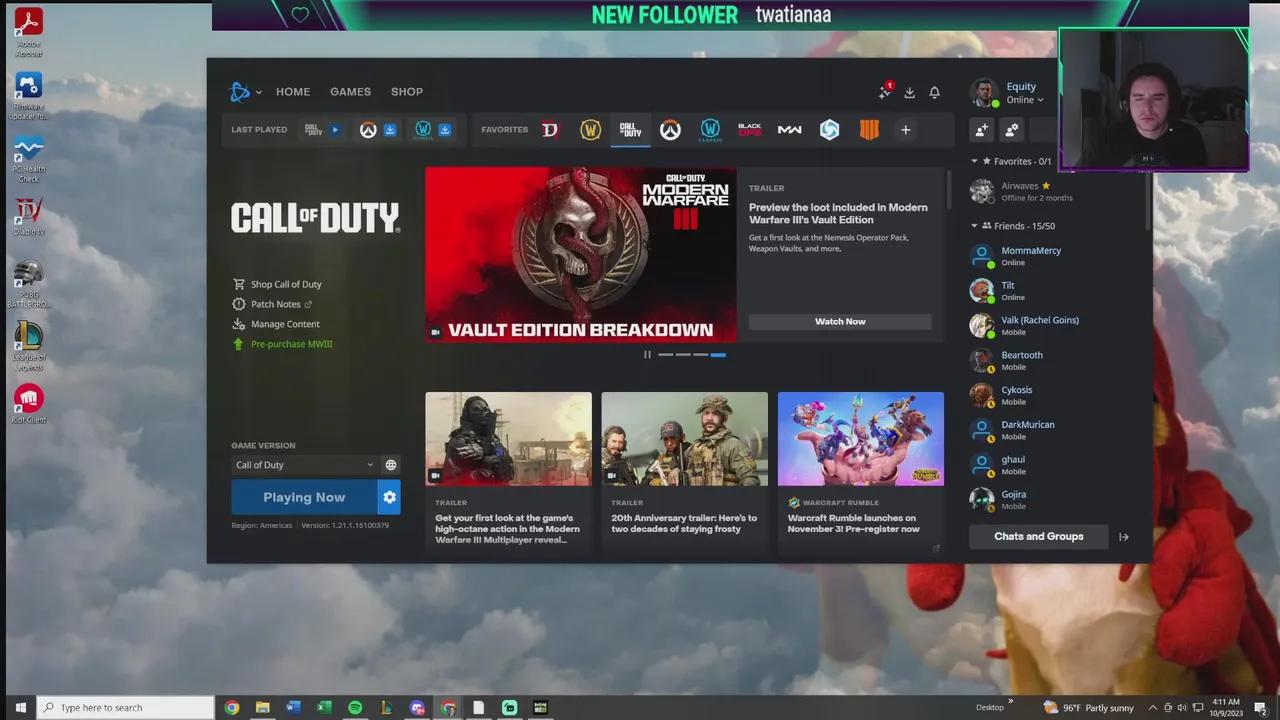Image resolution: width=1280 pixels, height=720 pixels.
Task: Expand the Online status dropdown
Action: tap(1025, 100)
